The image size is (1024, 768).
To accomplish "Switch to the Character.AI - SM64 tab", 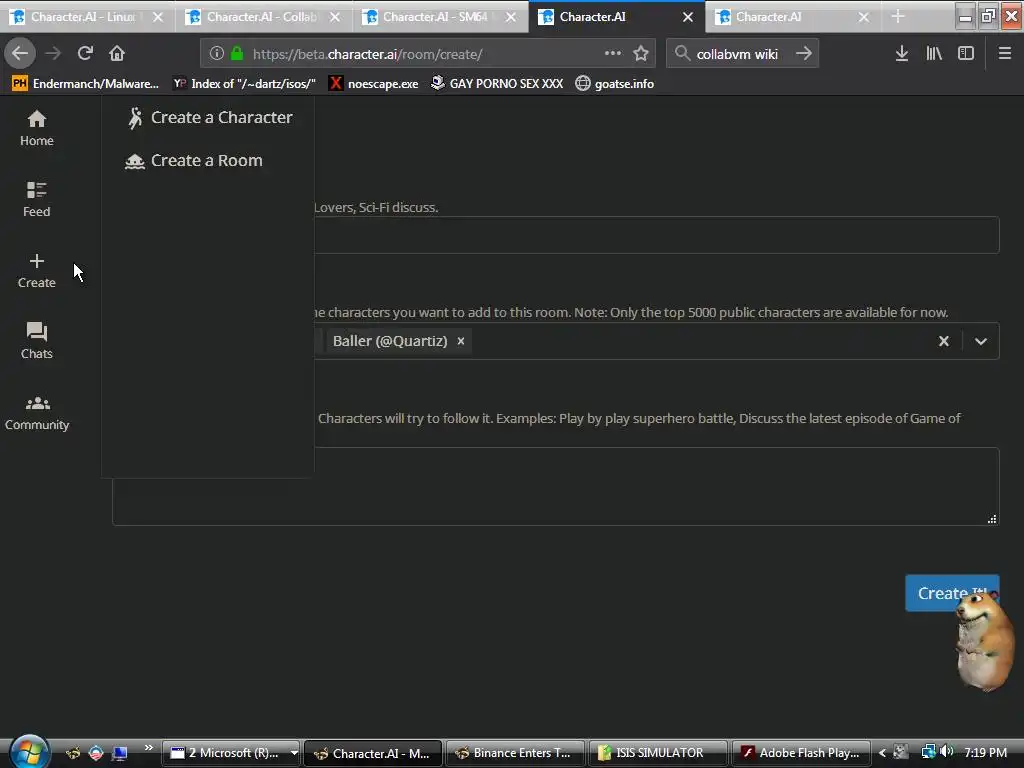I will 440,17.
